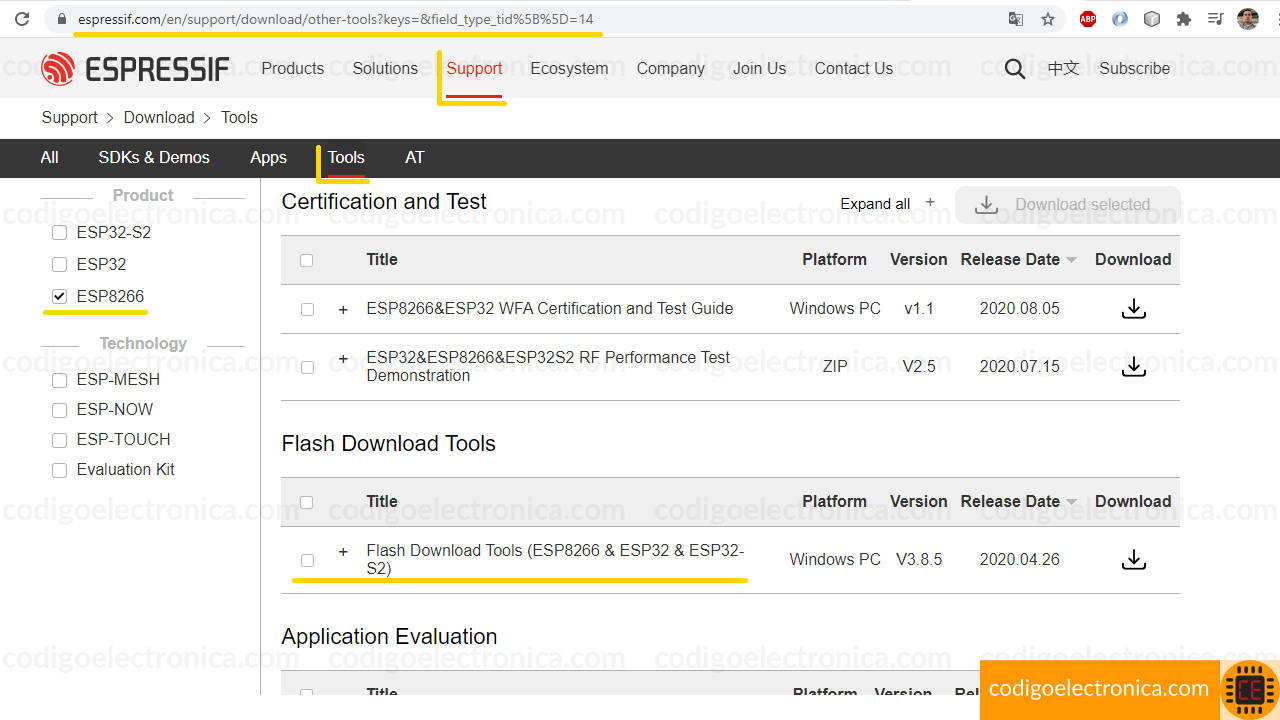Screen dimensions: 1280x720
Task: Select the RF Performance Test row checkbox
Action: pos(307,367)
